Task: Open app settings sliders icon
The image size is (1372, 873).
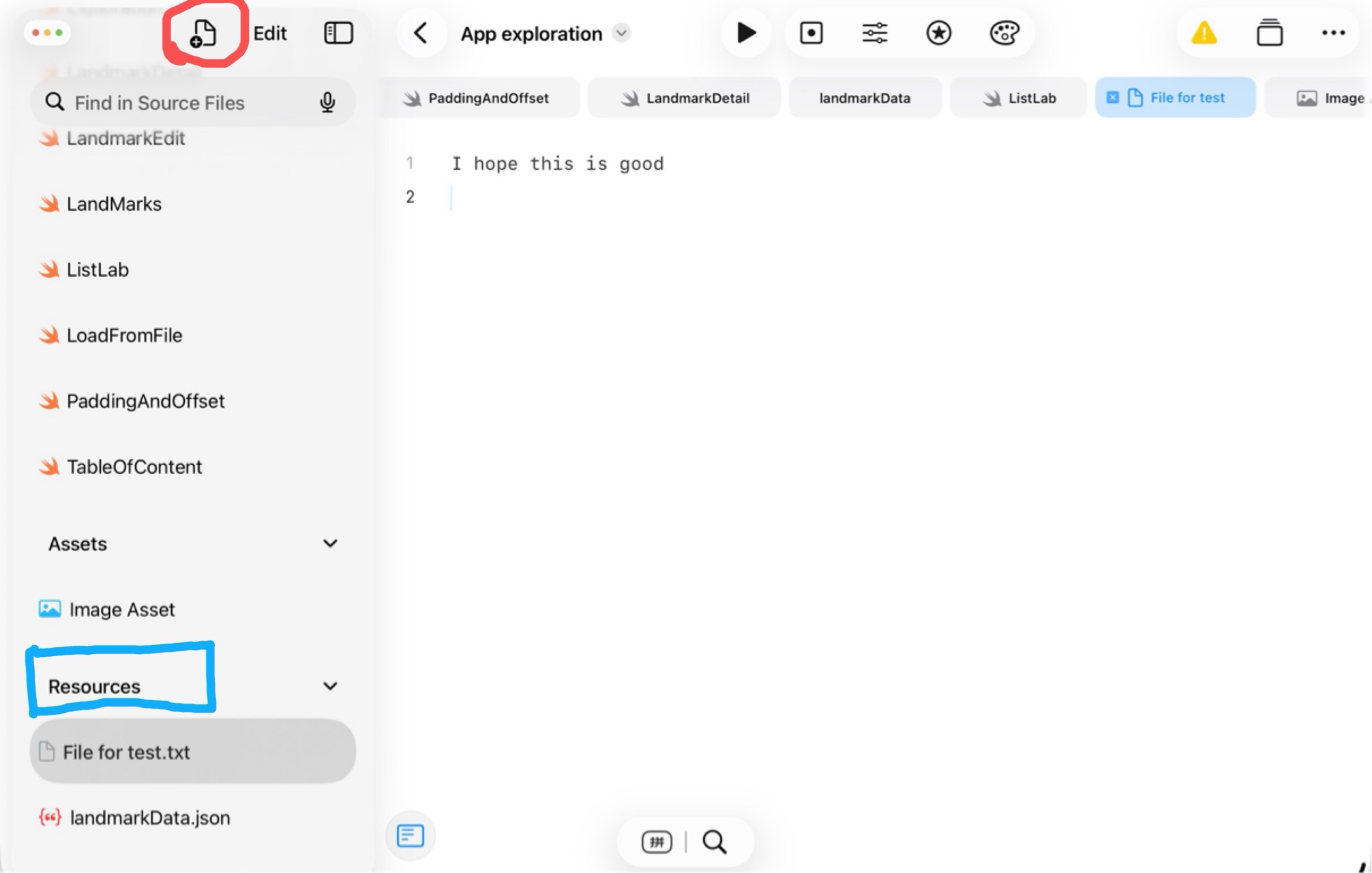Action: pos(874,33)
